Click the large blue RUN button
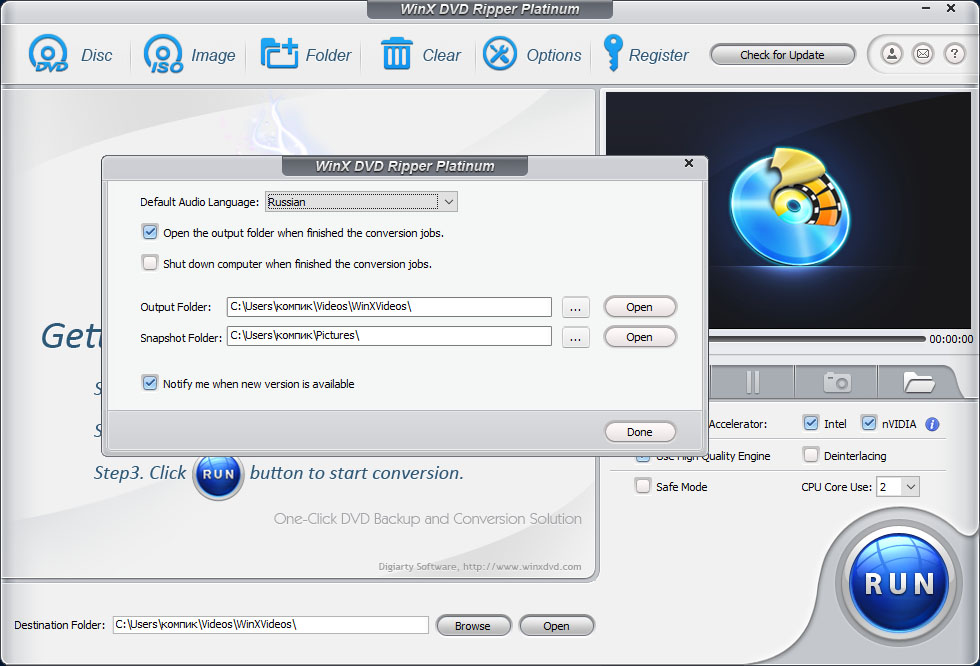 point(899,582)
